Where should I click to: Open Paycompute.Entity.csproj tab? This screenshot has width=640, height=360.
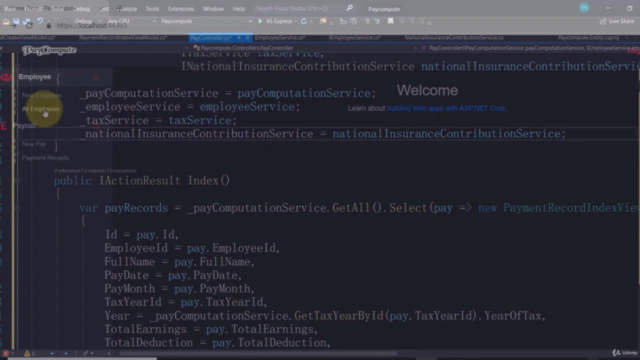[589, 38]
